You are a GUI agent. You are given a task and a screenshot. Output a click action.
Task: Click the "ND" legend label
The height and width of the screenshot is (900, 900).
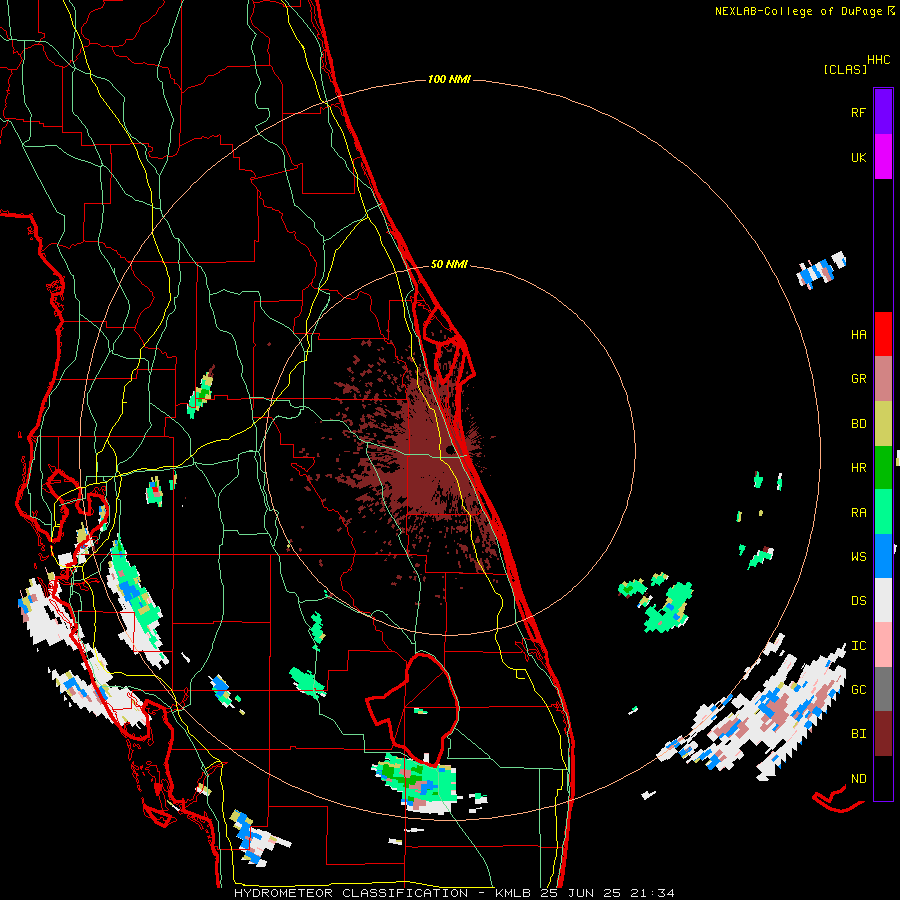coord(858,779)
